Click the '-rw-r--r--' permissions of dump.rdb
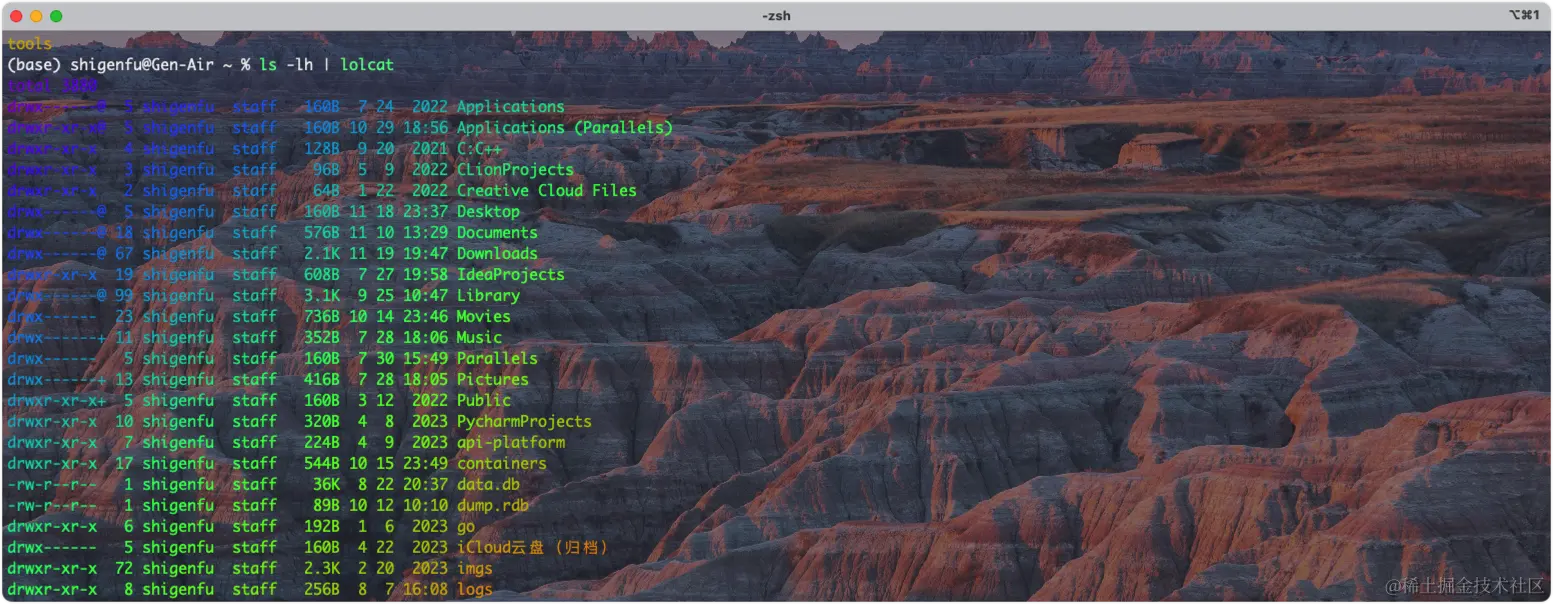Screen dimensions: 1553x604 [52, 506]
